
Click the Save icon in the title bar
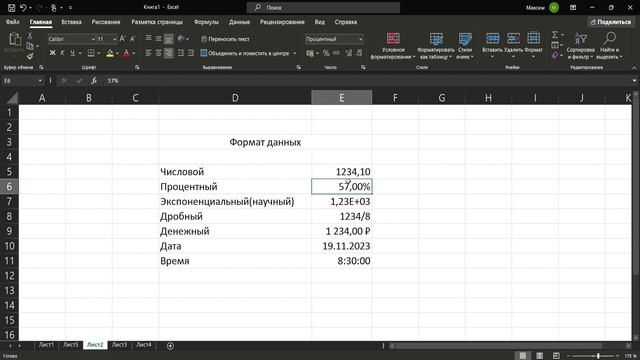tap(11, 7)
